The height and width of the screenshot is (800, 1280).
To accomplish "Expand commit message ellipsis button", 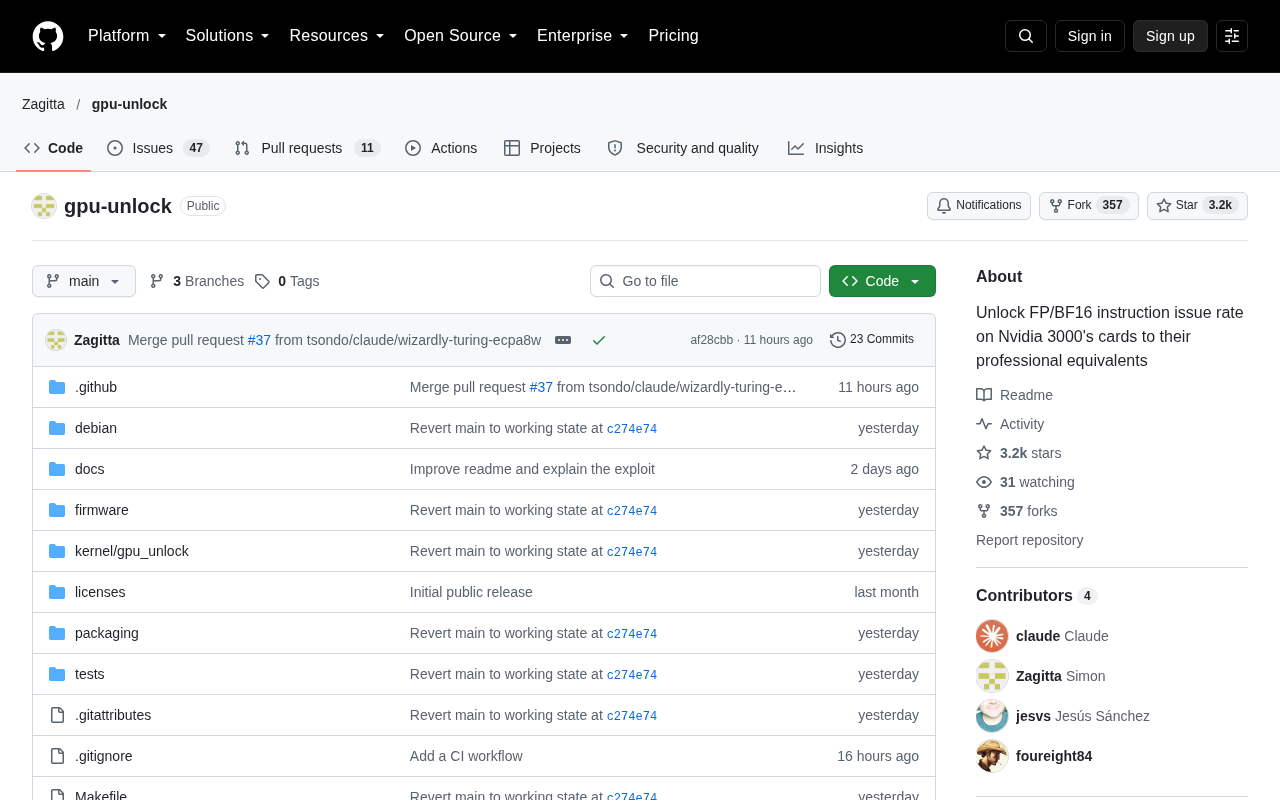I will pyautogui.click(x=563, y=340).
